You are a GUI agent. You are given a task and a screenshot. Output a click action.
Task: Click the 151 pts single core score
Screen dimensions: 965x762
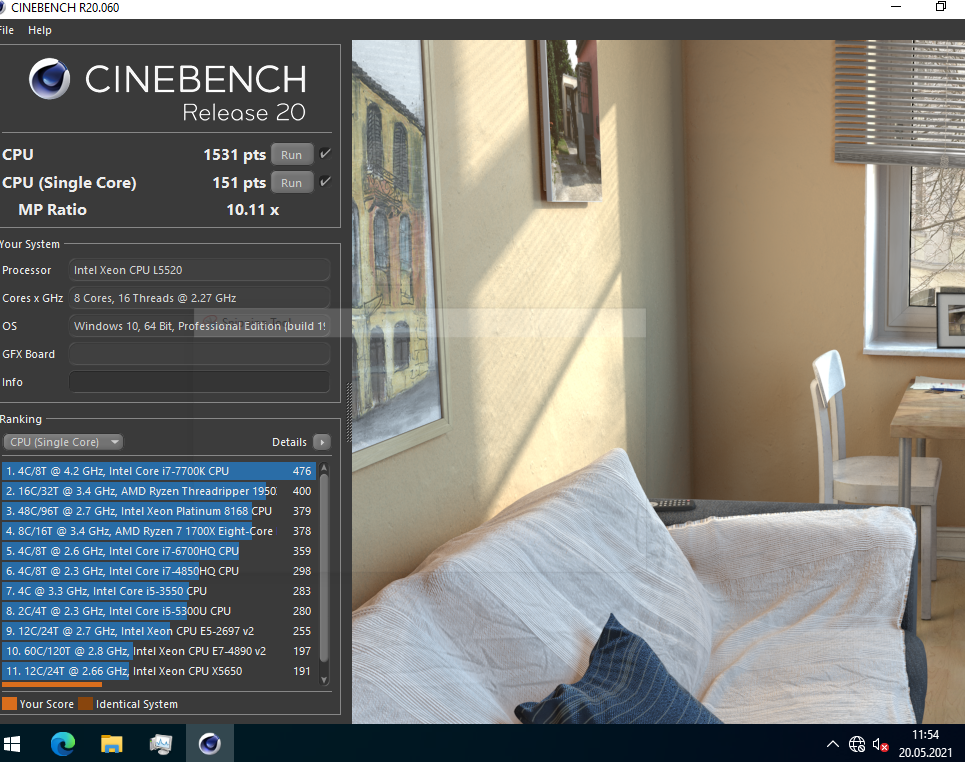click(239, 183)
